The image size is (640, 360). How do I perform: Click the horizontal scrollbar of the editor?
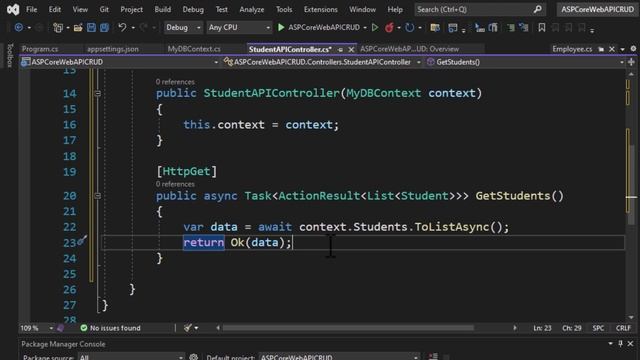348,328
